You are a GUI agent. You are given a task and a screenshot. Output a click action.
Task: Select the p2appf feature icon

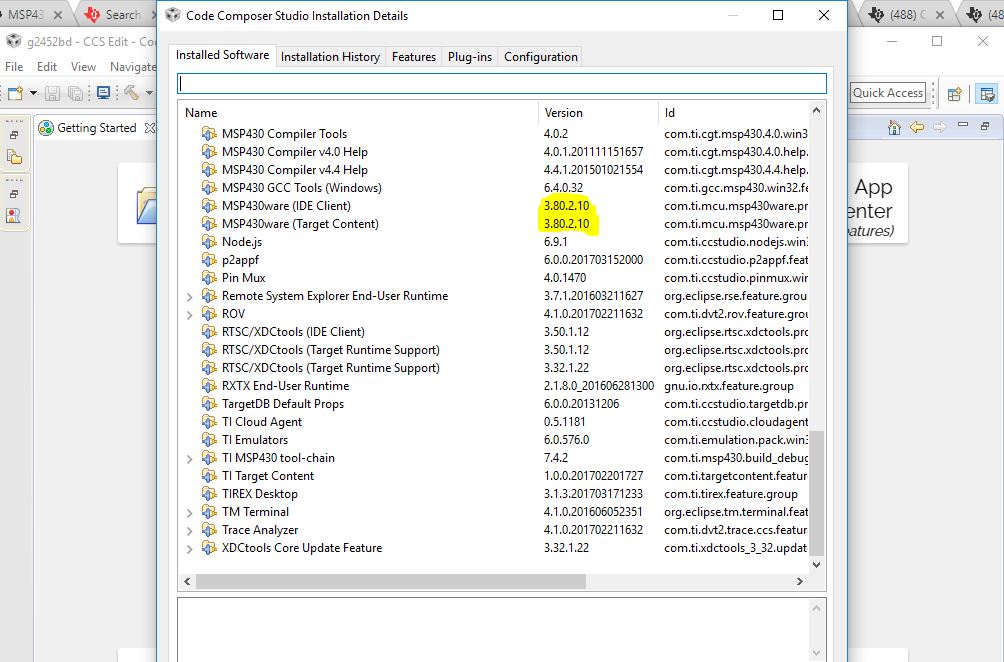[209, 259]
